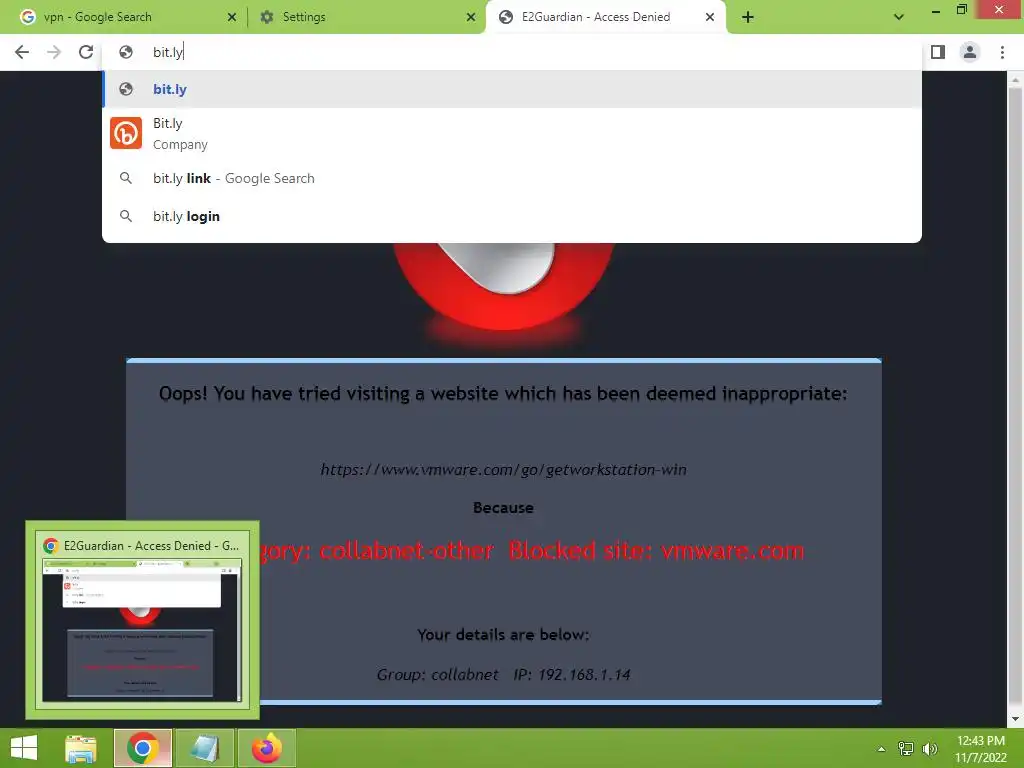The width and height of the screenshot is (1024, 768).
Task: Click the blocked vmware.com URL text
Action: coord(503,470)
